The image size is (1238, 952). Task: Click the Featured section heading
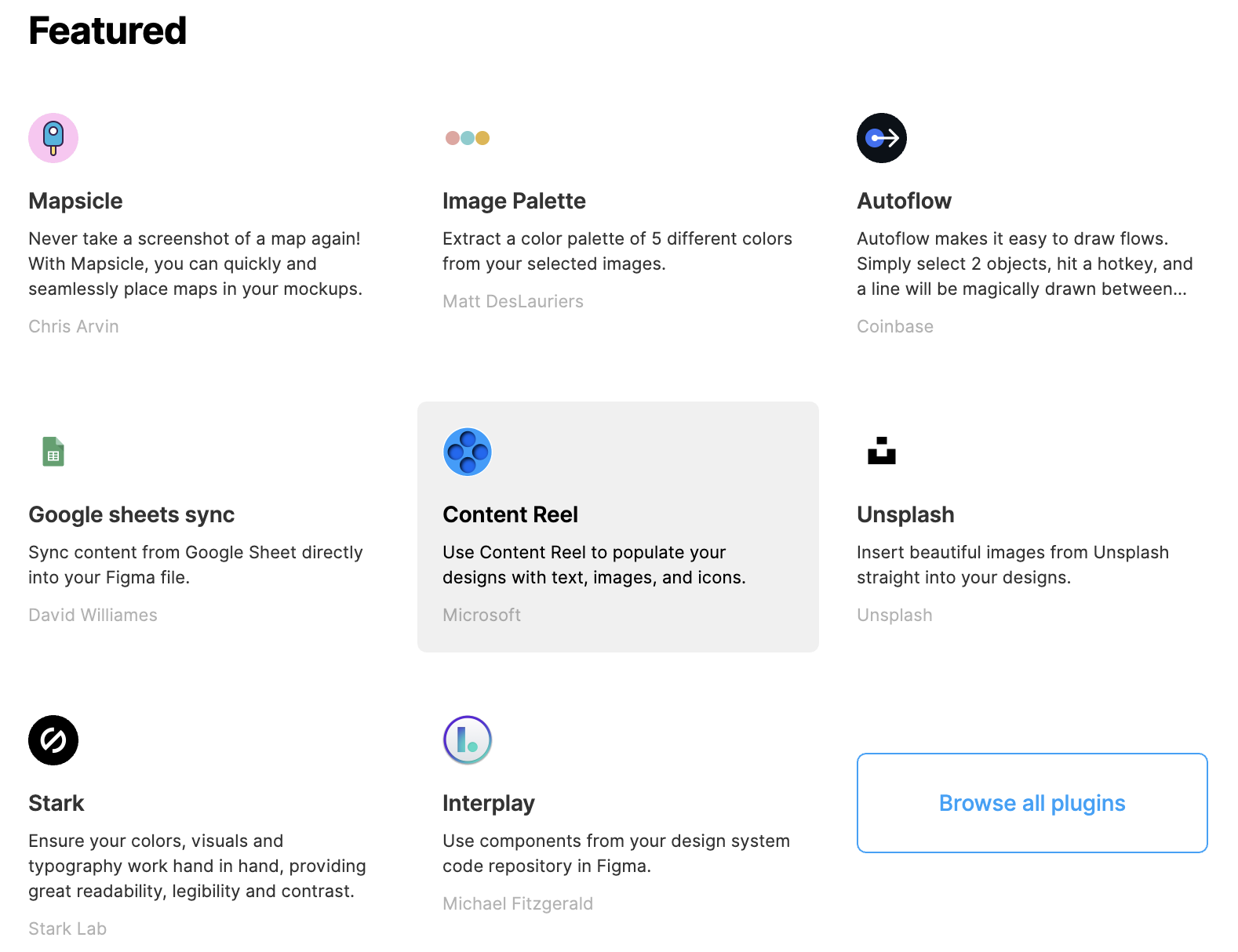coord(107,31)
